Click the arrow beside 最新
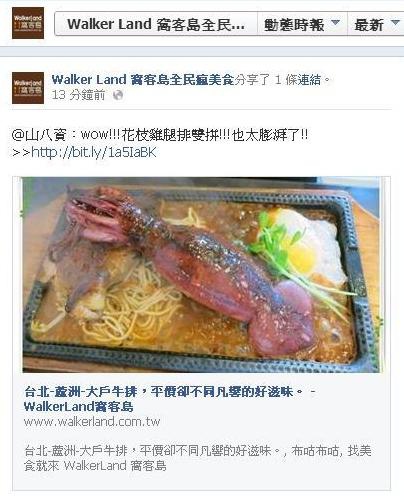This screenshot has width=404, height=502. point(395,23)
